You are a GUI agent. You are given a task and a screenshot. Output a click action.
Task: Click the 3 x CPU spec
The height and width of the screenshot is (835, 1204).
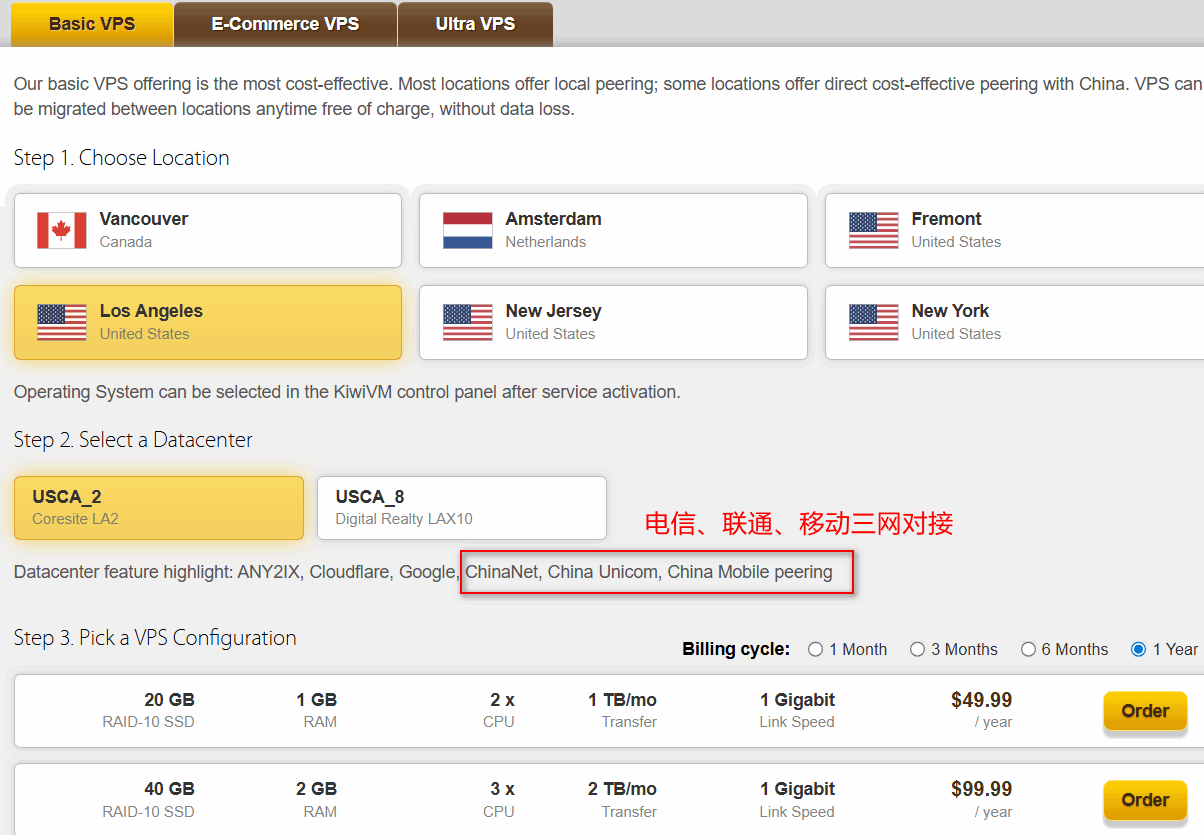[x=499, y=799]
